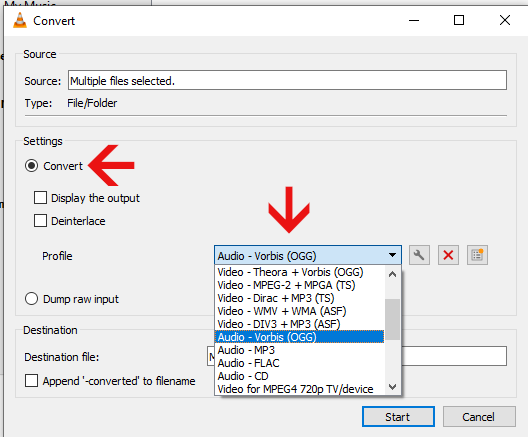Click the profile list scroll down arrow

(392, 386)
